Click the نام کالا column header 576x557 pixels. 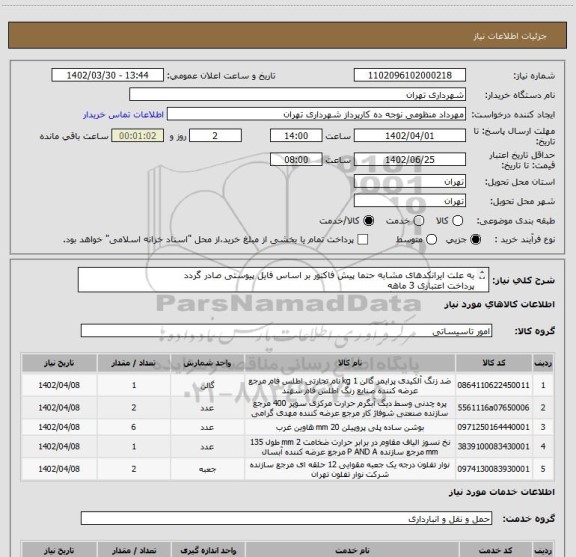coord(350,363)
